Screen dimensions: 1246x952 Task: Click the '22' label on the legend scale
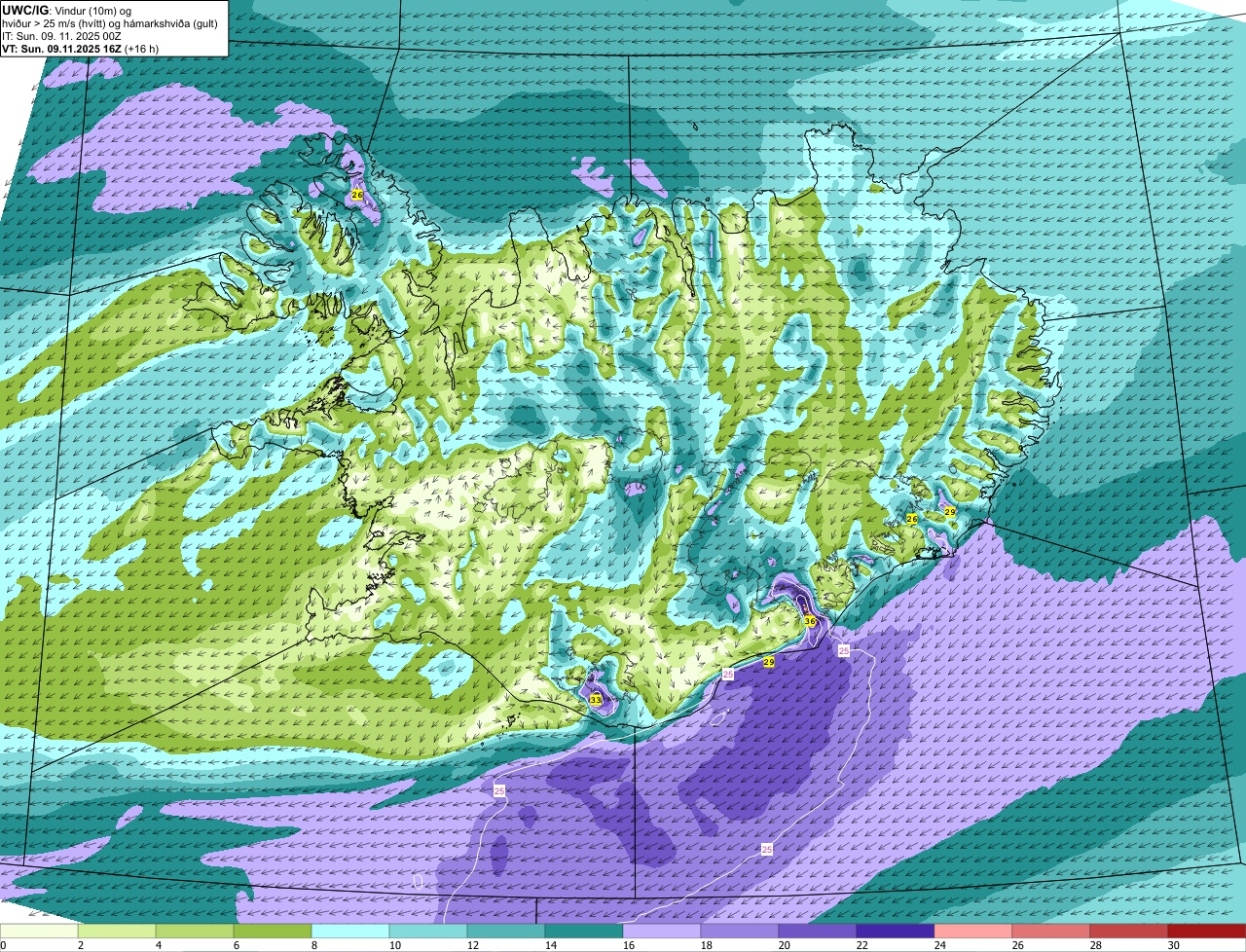point(862,946)
